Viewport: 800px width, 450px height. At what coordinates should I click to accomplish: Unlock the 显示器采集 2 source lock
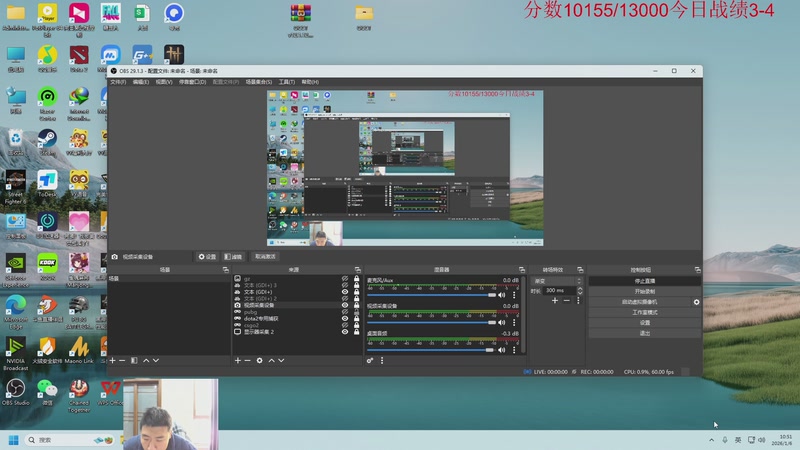[357, 332]
